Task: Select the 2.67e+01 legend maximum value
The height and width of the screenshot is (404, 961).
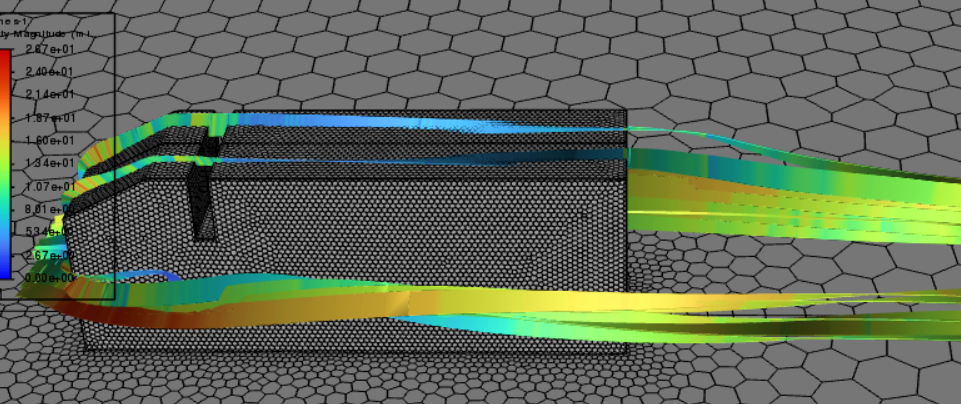Action: click(50, 49)
